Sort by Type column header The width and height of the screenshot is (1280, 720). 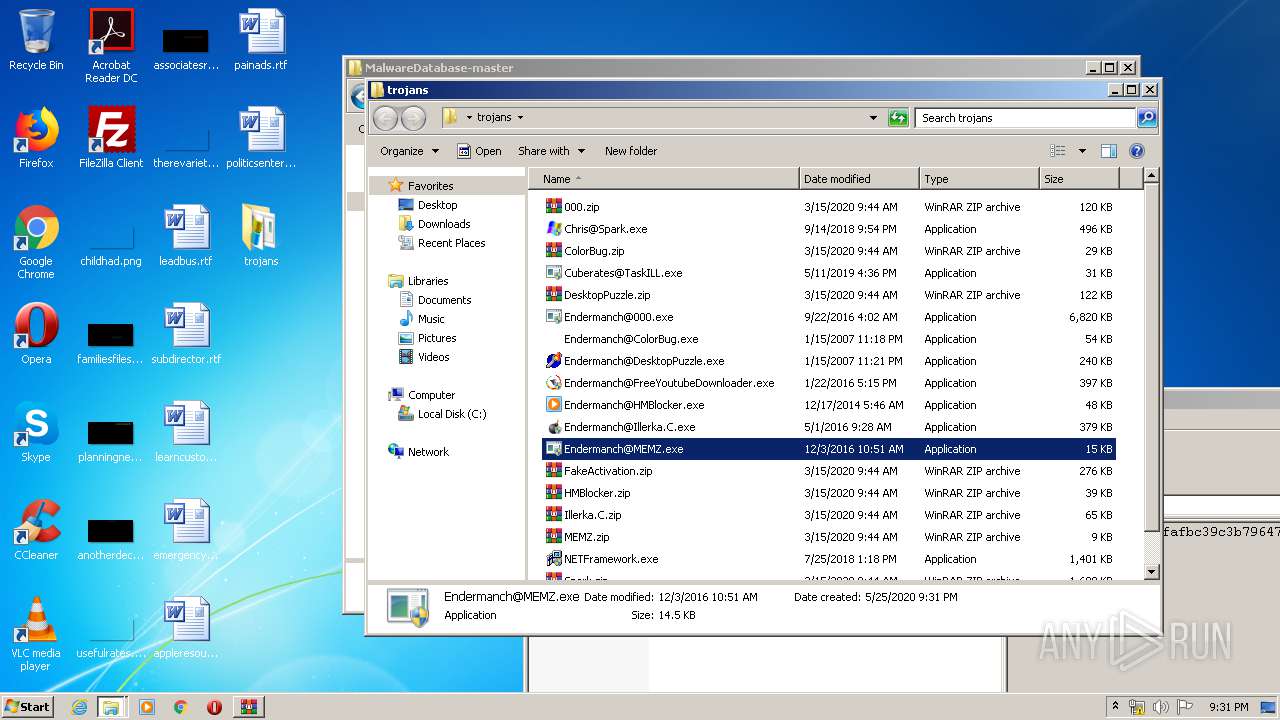979,179
